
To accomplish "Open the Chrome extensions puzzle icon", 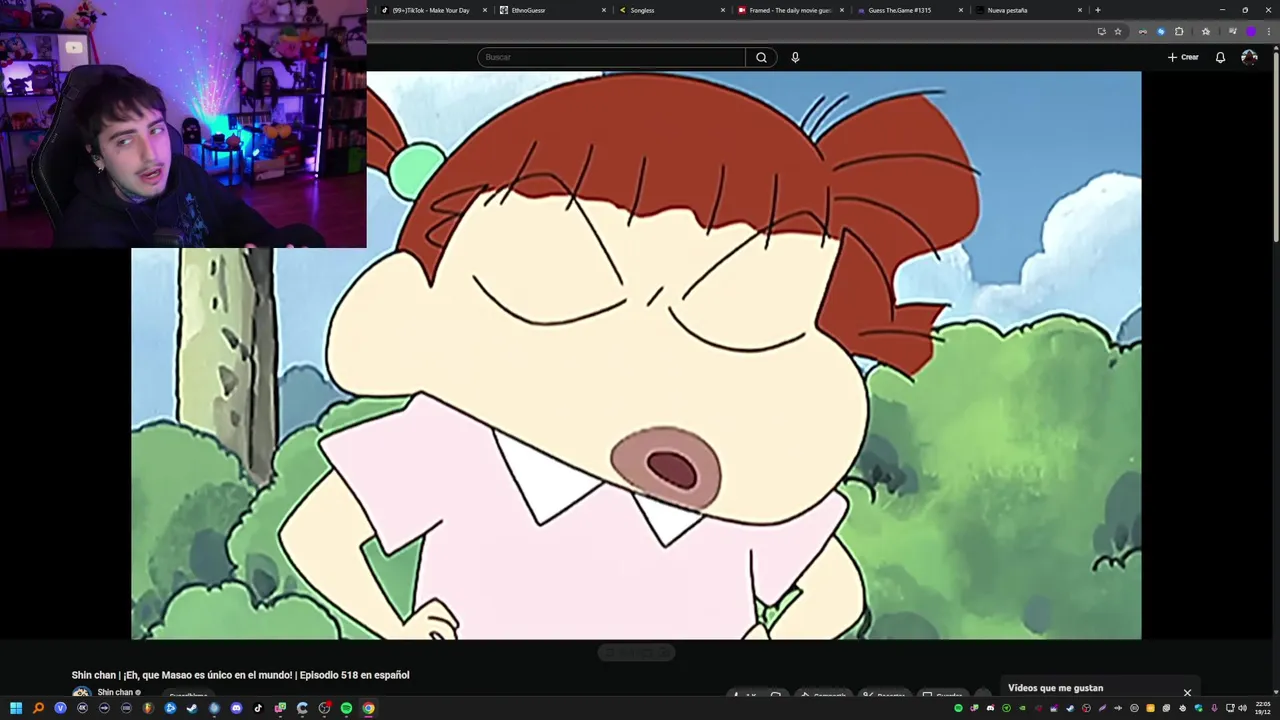I will 1179,31.
